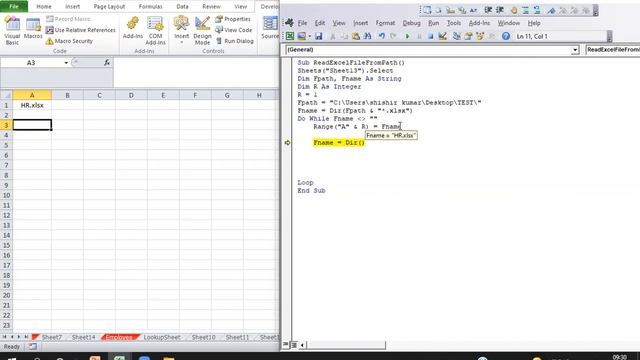This screenshot has height=360, width=640.
Task: Open VBA editor Help menu
Action: [x=534, y=23]
